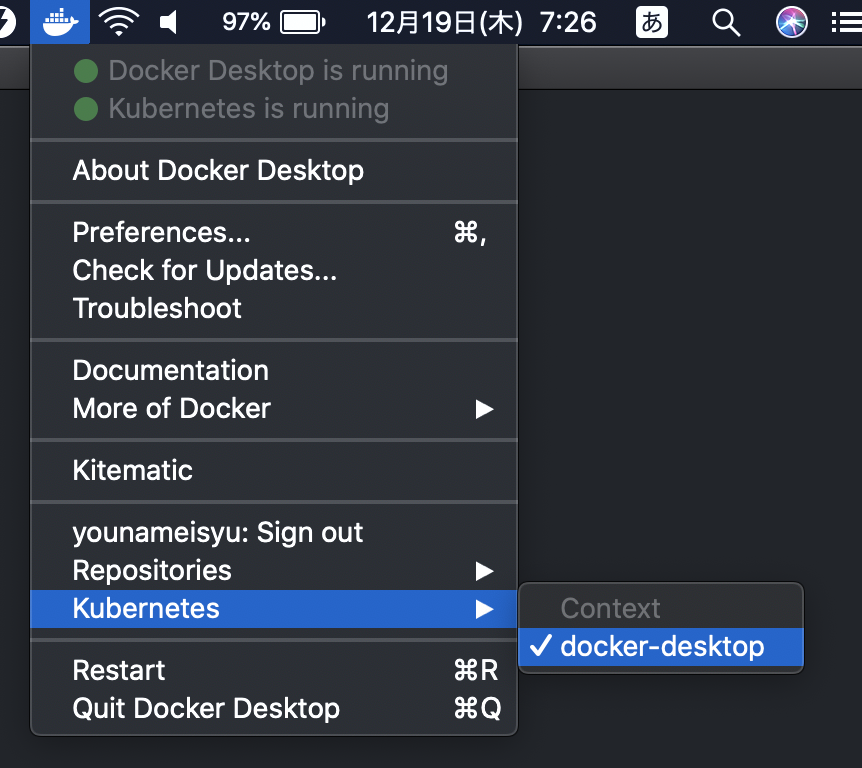
Task: Click the volume speaker icon
Action: 168,23
